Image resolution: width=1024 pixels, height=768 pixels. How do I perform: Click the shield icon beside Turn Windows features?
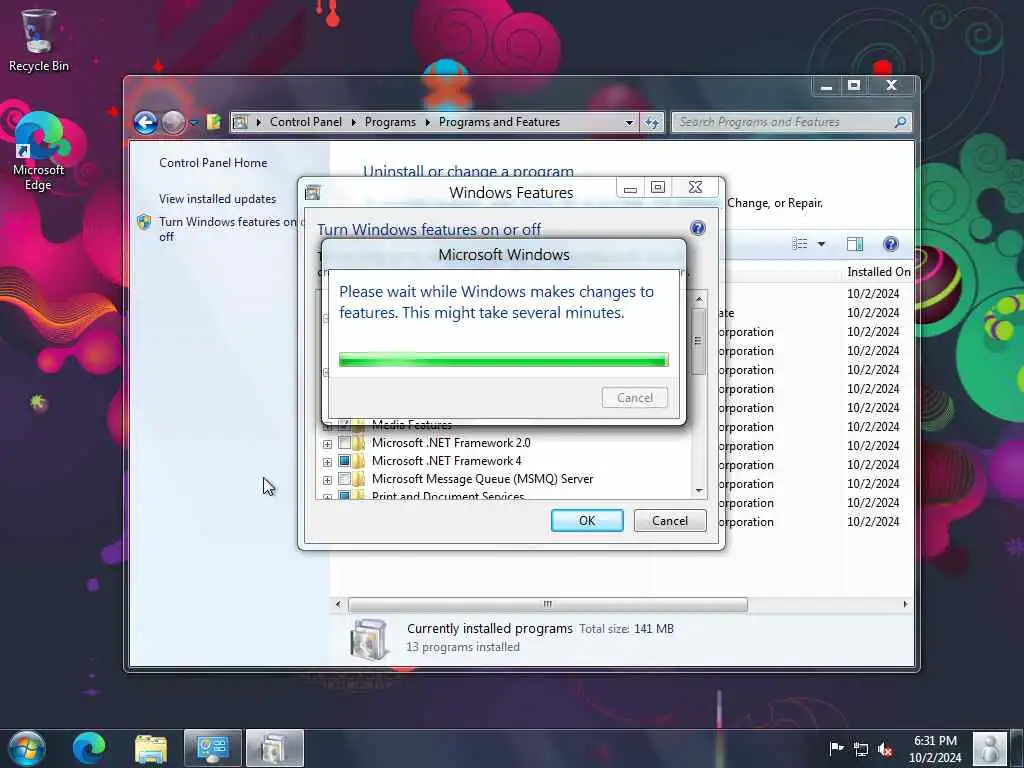point(144,222)
